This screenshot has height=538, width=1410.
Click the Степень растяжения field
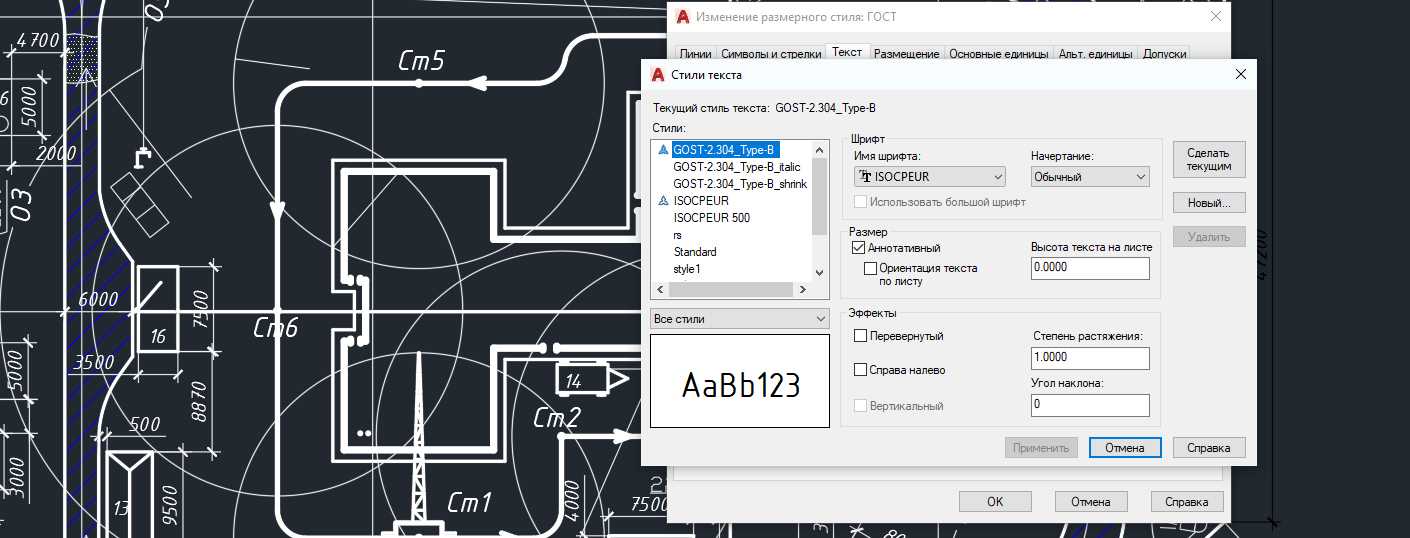pyautogui.click(x=1090, y=358)
